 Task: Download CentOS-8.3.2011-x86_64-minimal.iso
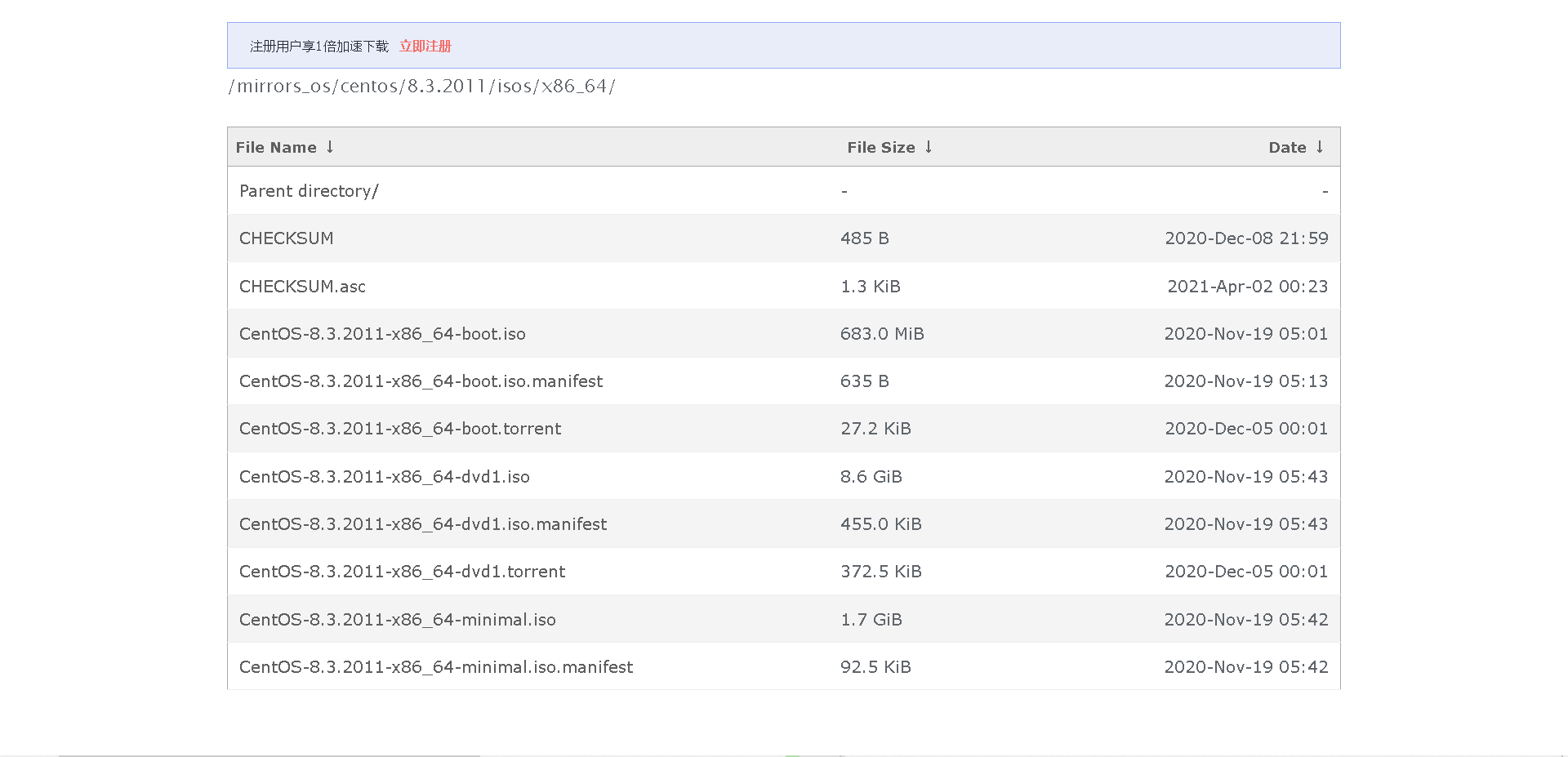(397, 620)
